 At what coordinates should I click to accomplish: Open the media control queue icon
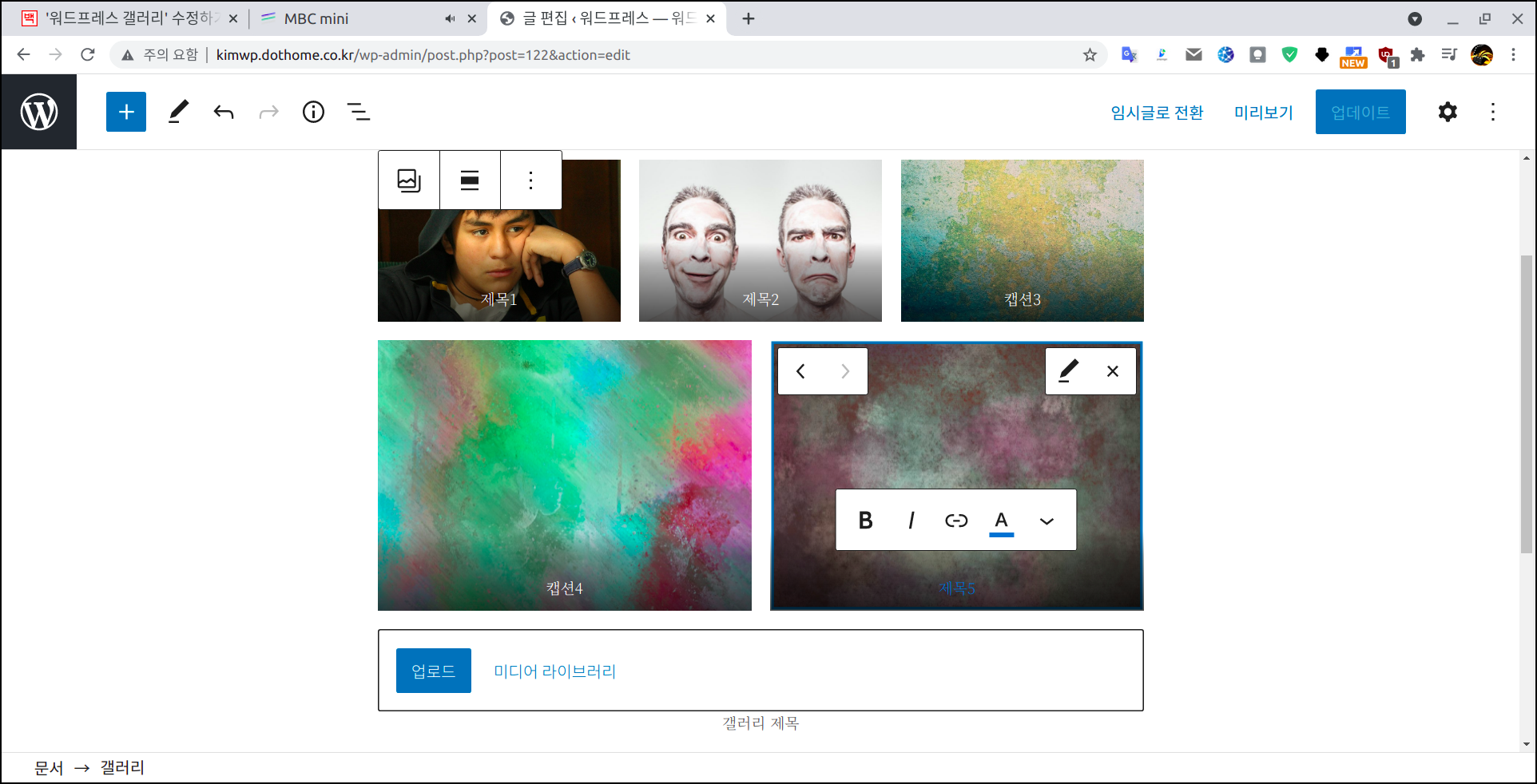(1449, 54)
